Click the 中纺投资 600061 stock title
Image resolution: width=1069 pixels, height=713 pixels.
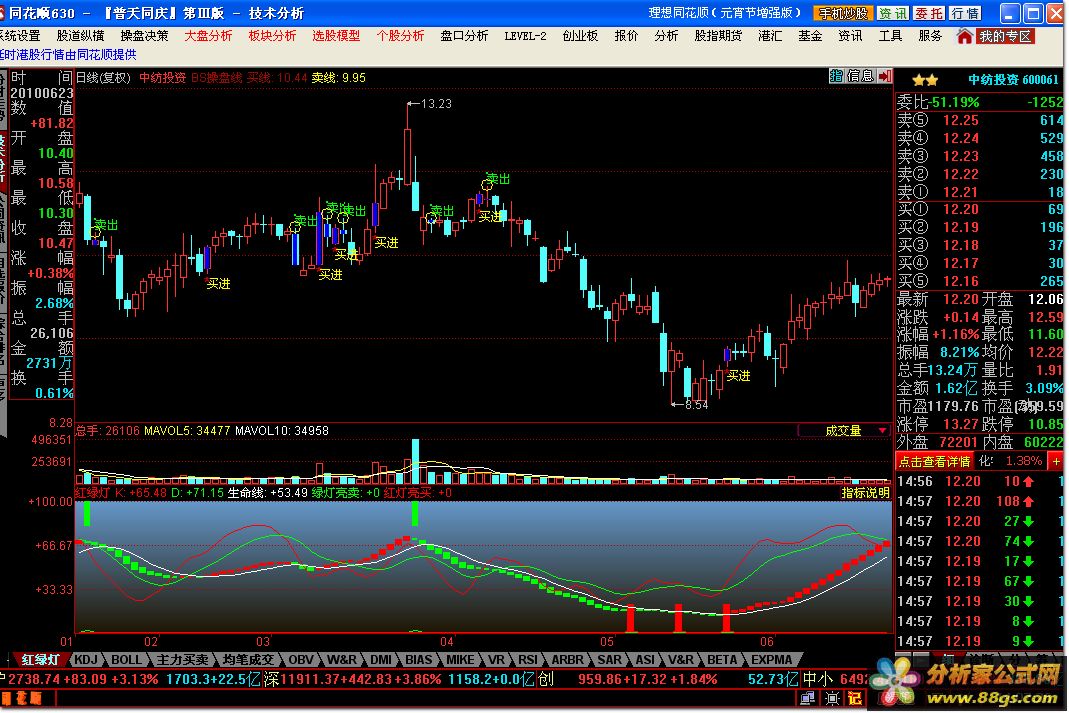coord(1013,80)
